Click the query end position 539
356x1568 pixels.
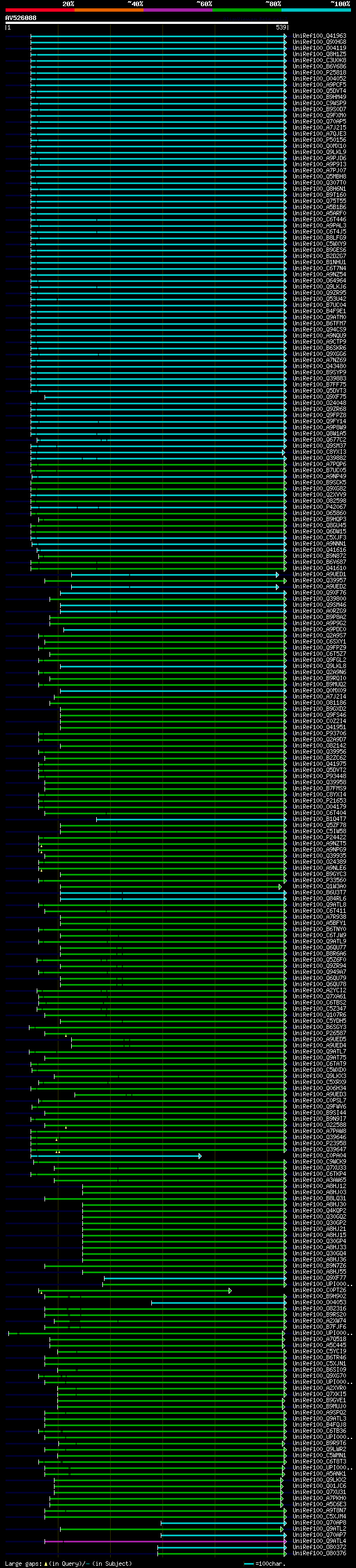pyautogui.click(x=281, y=27)
